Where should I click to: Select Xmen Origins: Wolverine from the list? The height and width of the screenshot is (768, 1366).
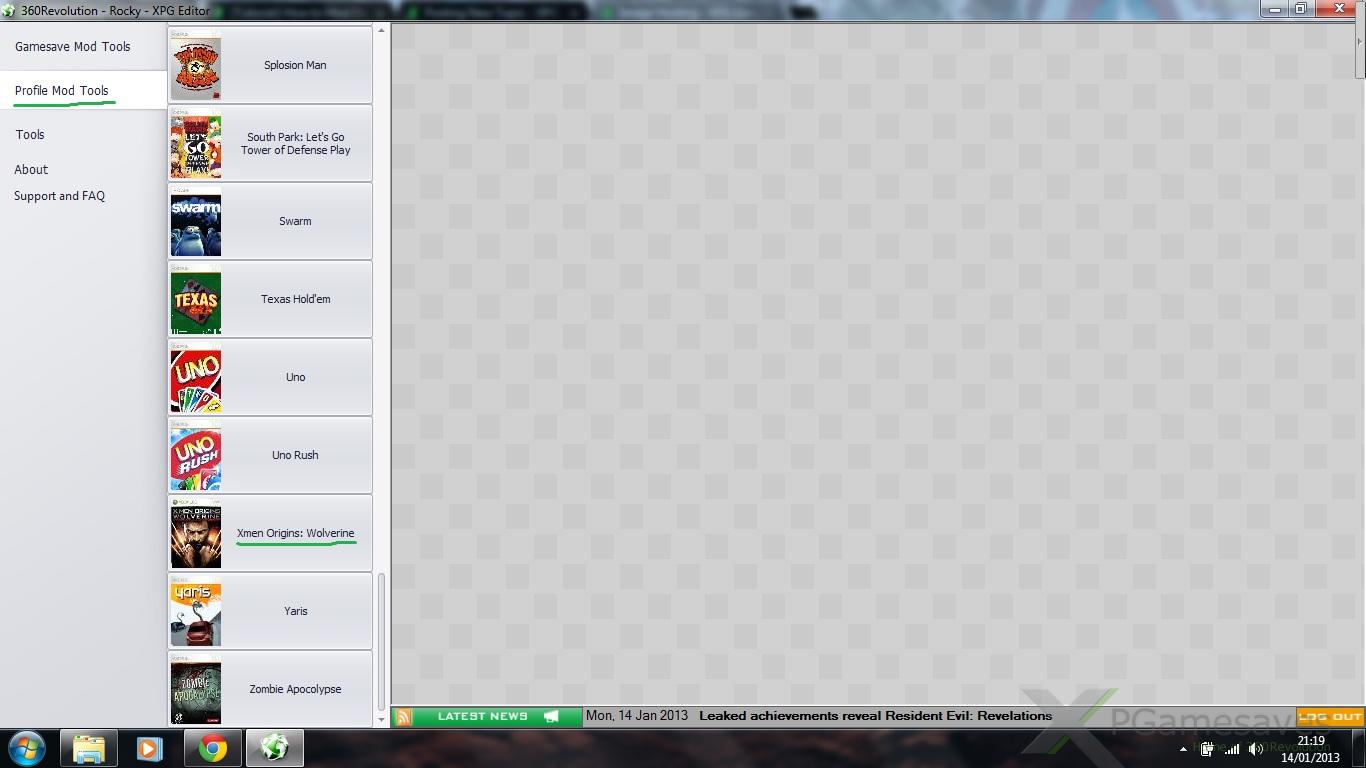click(x=295, y=533)
